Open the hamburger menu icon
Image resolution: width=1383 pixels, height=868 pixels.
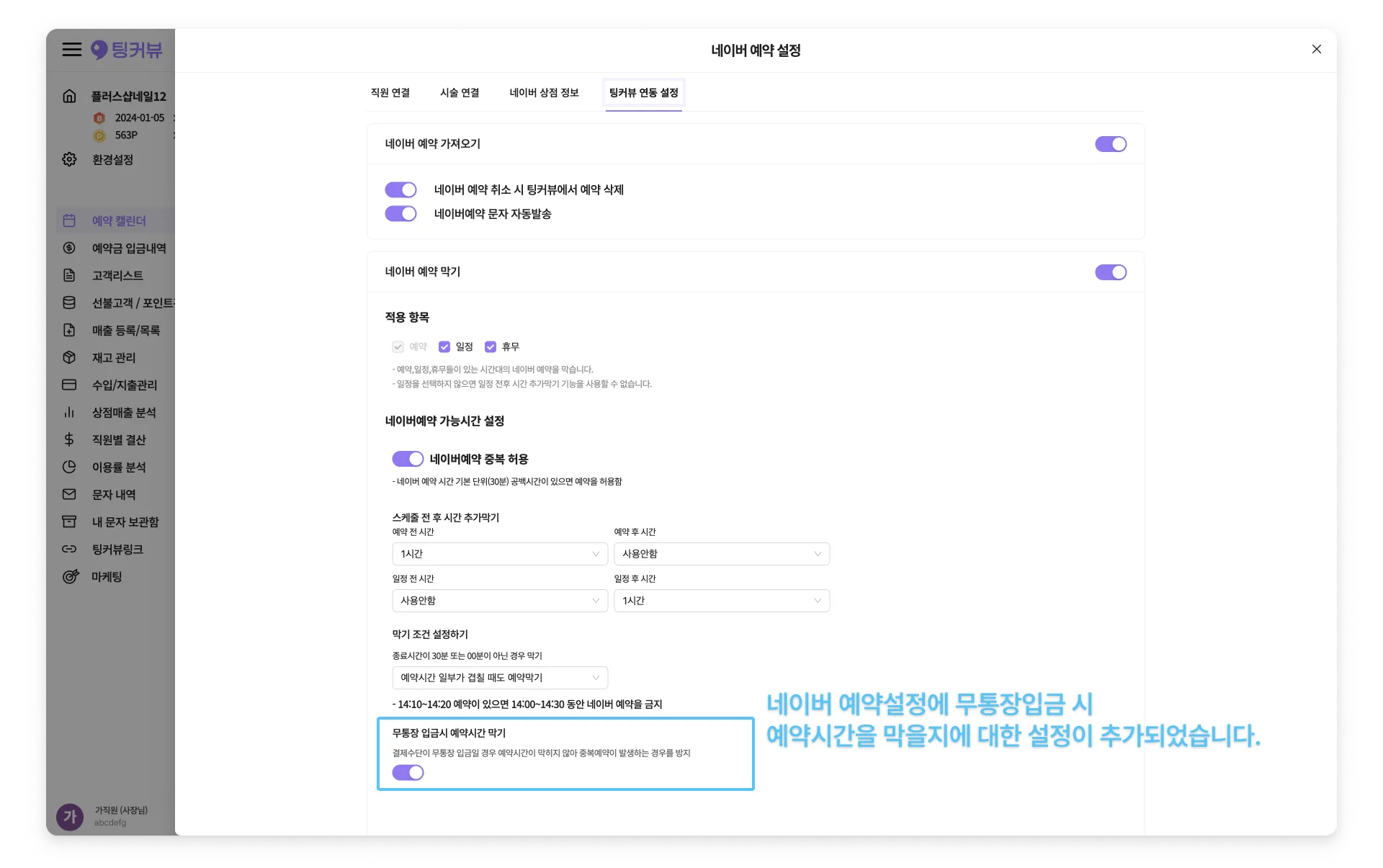[x=71, y=50]
